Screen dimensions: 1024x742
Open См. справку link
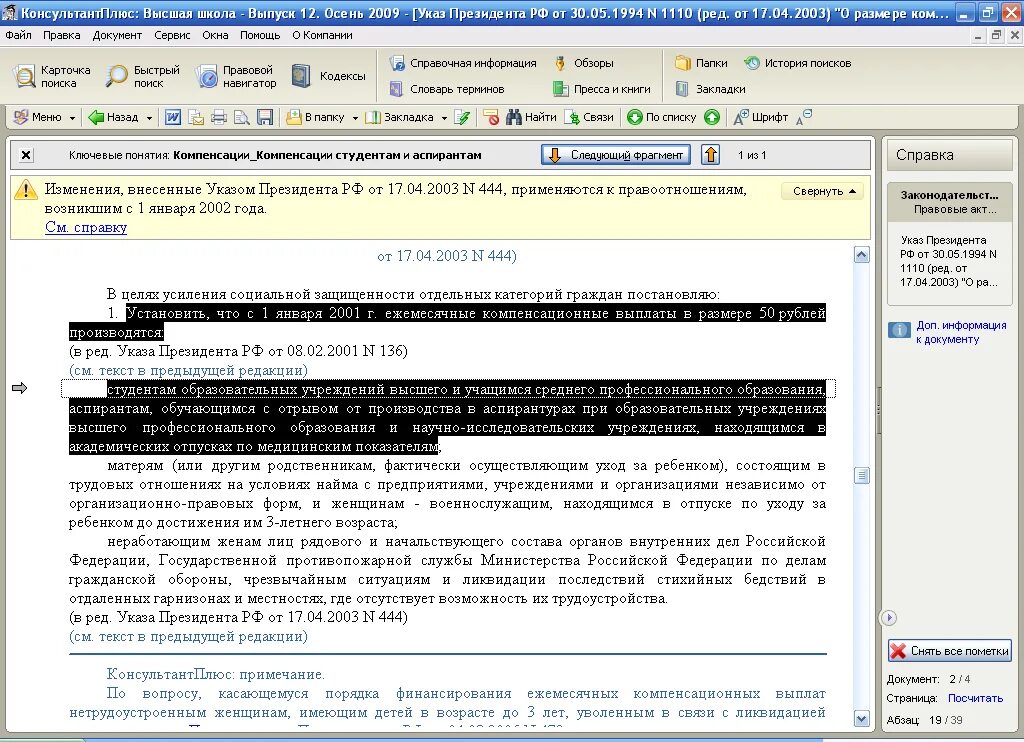(86, 227)
